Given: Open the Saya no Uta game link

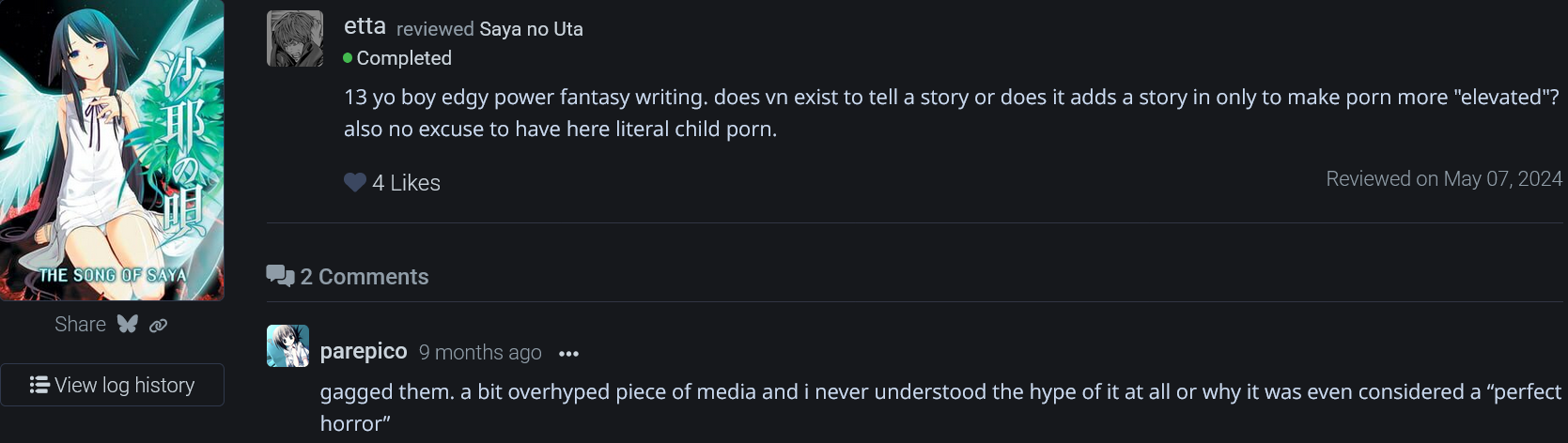Looking at the screenshot, I should (531, 29).
